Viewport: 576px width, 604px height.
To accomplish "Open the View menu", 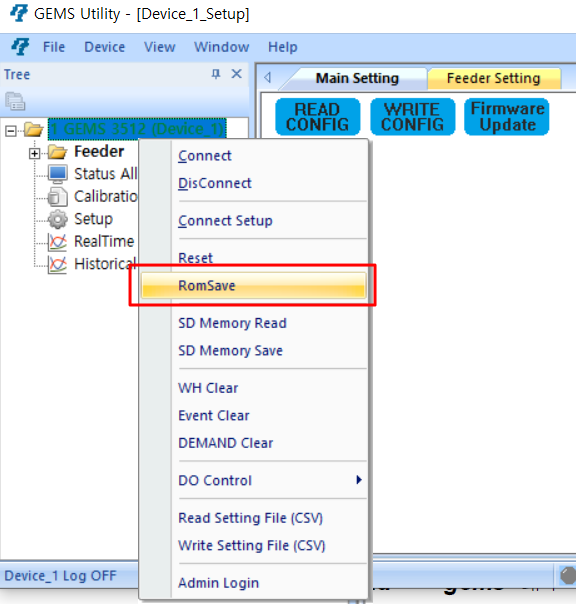I will pyautogui.click(x=160, y=47).
